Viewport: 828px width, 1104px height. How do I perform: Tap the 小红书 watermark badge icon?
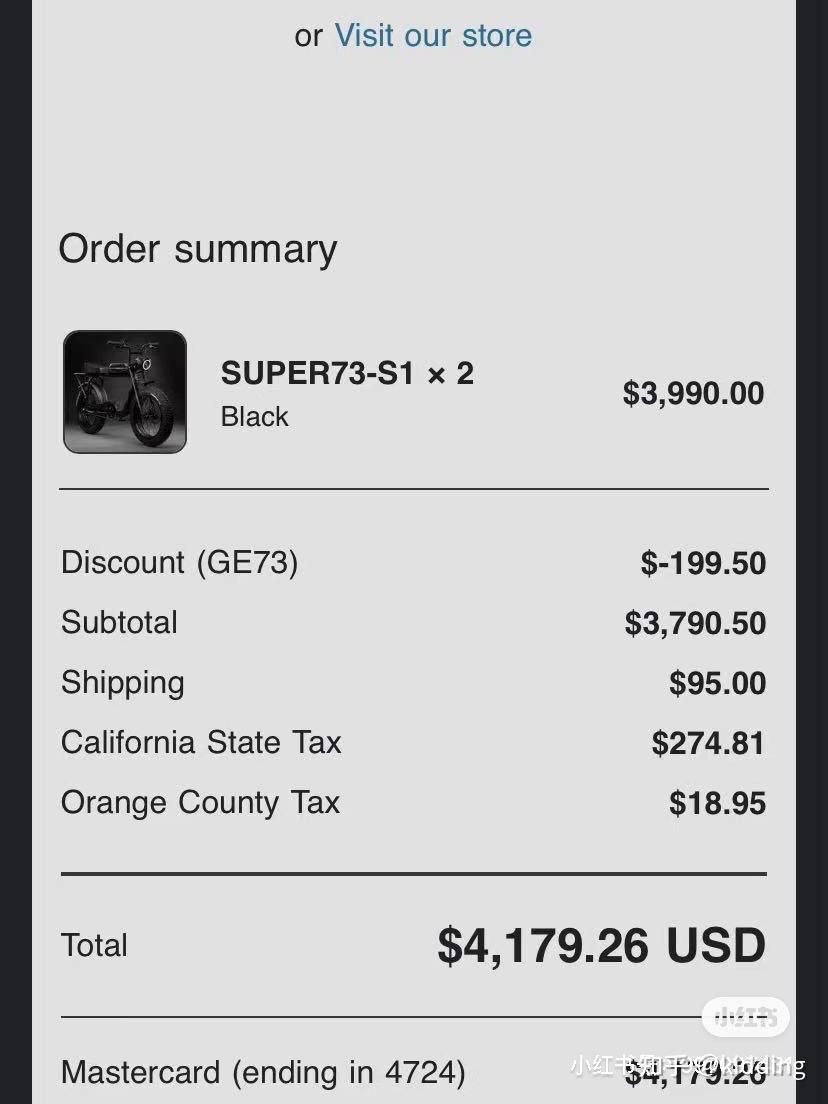click(745, 1018)
